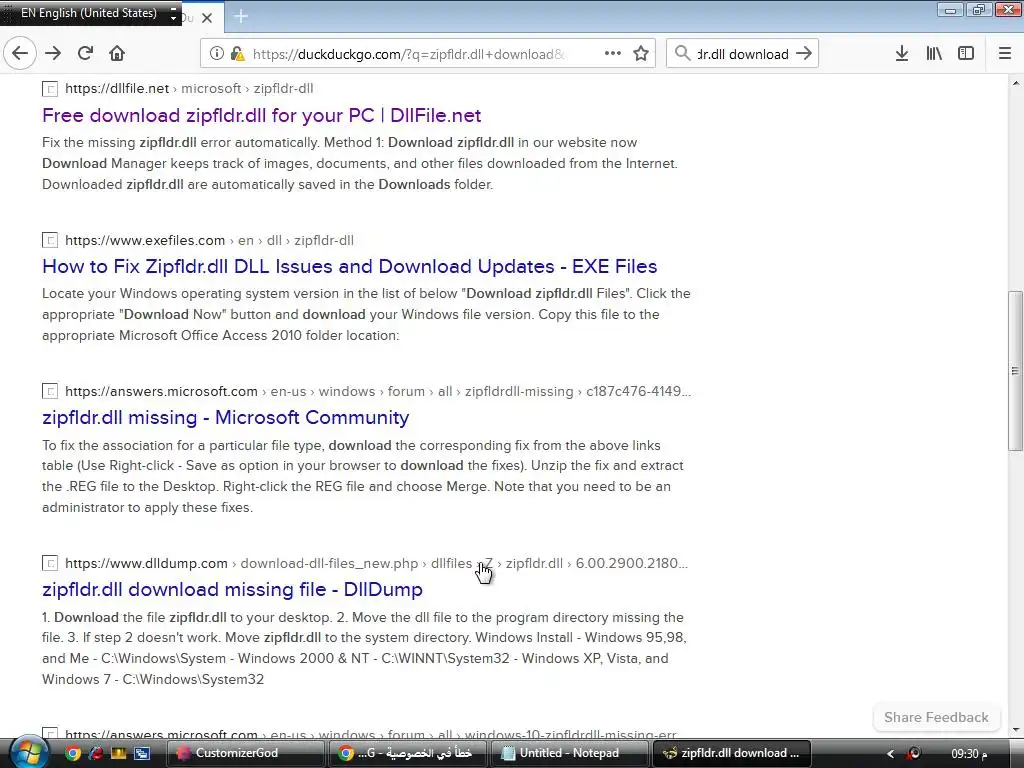This screenshot has width=1024, height=768.
Task: Open the Library icon
Action: tap(934, 54)
